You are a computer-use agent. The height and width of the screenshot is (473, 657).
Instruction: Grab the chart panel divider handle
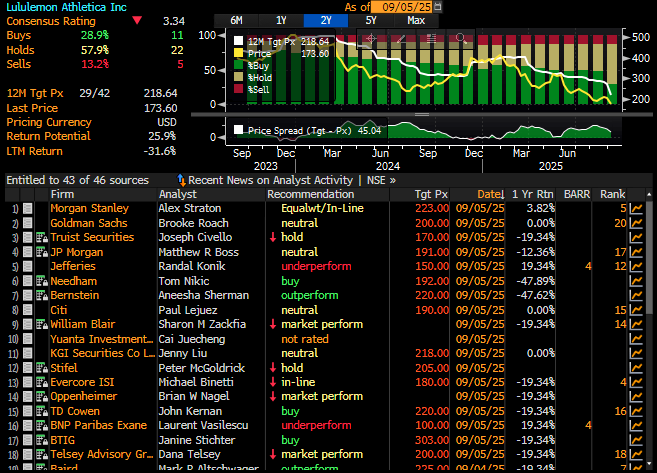tap(422, 114)
